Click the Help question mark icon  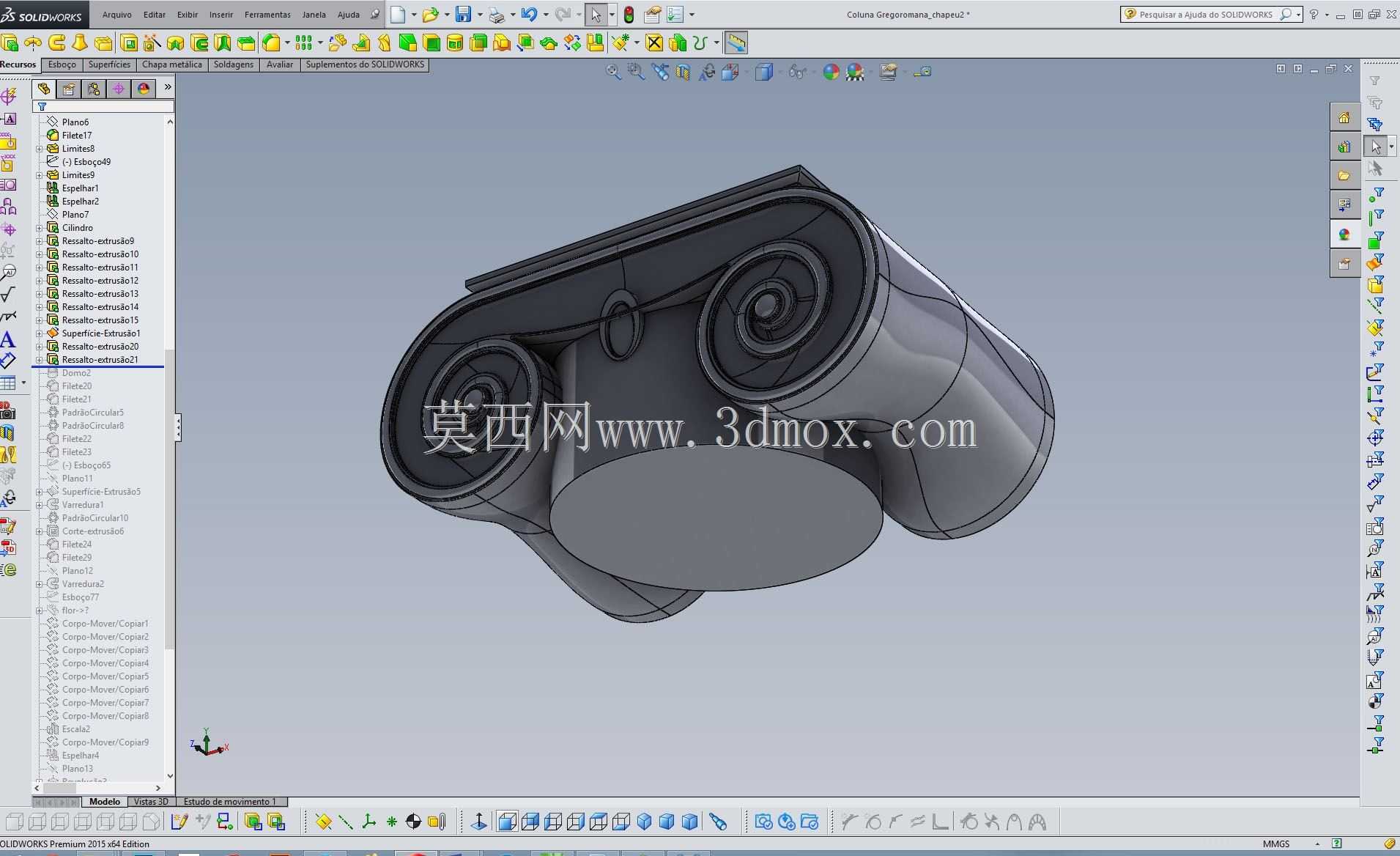tap(1314, 14)
